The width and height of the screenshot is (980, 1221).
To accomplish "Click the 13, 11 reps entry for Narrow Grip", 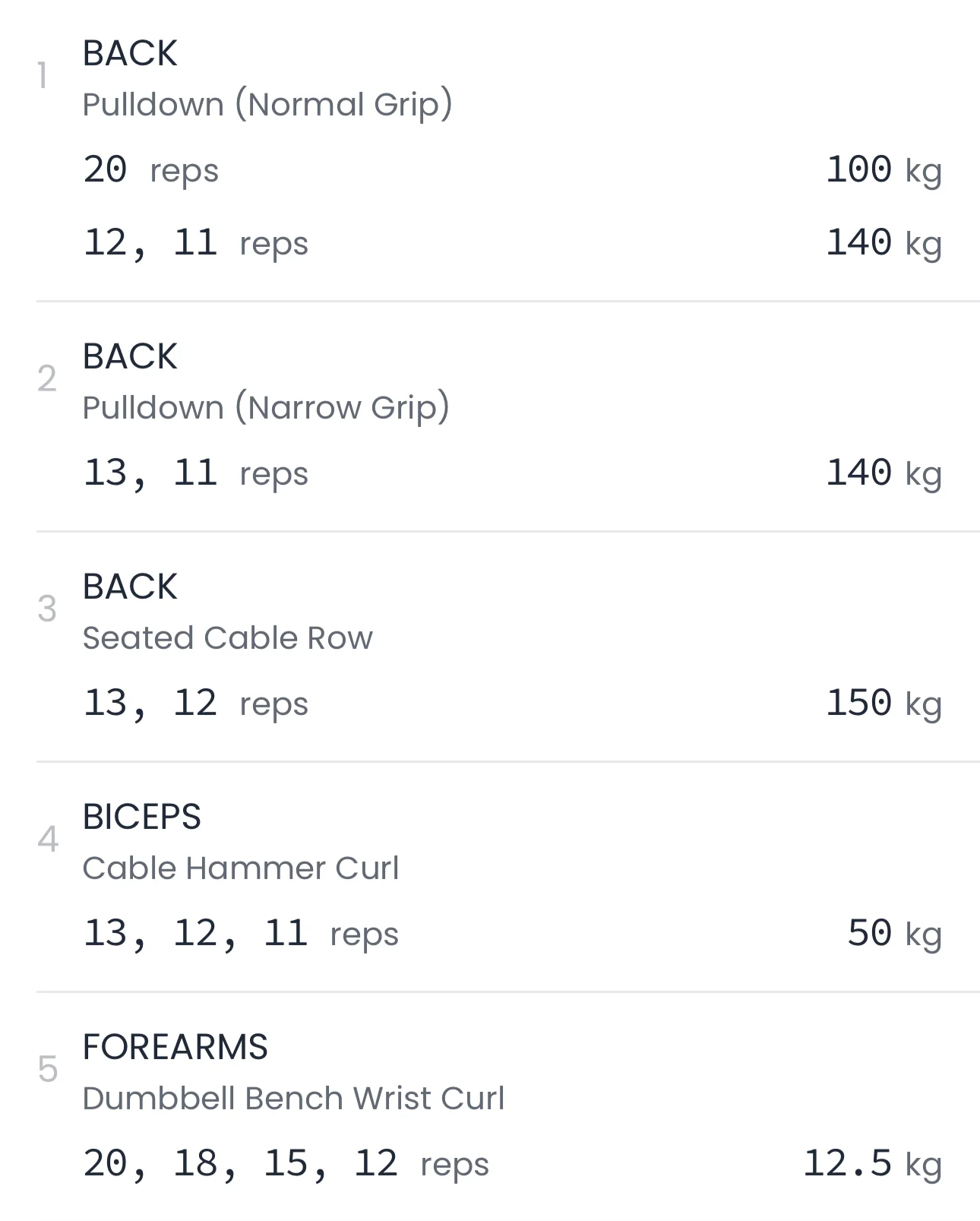I will point(195,473).
